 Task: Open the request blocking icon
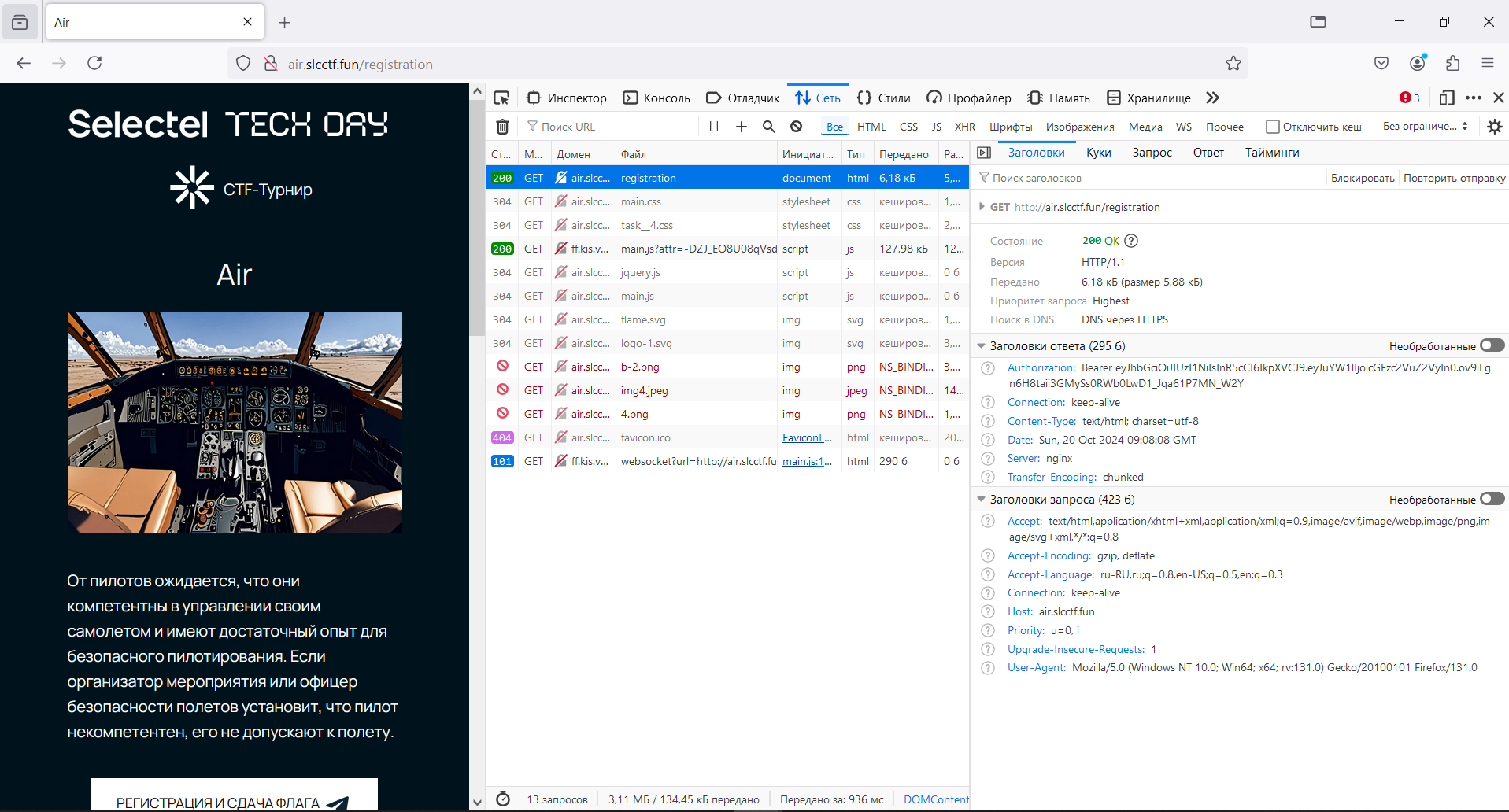[x=797, y=126]
